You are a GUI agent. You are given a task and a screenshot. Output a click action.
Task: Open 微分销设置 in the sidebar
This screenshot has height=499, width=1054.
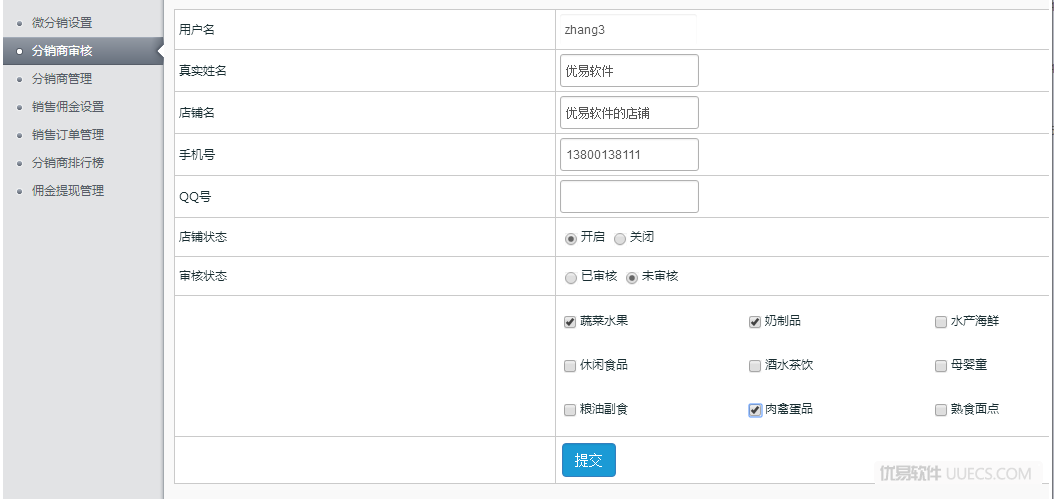(62, 23)
